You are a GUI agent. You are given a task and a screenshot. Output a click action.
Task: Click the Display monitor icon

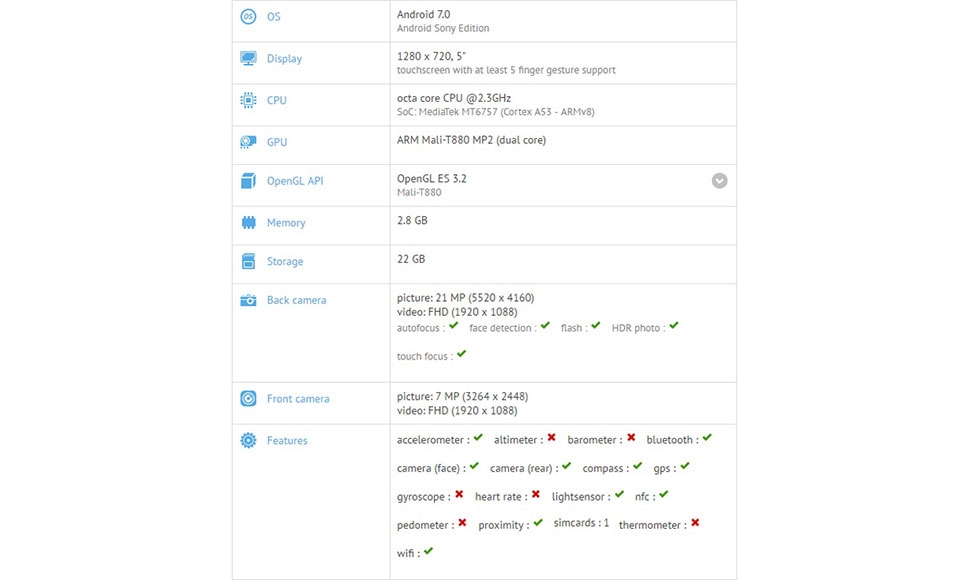(x=248, y=59)
